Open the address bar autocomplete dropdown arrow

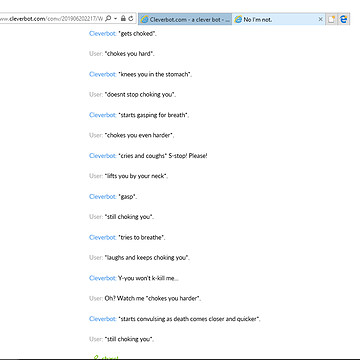(x=115, y=19)
